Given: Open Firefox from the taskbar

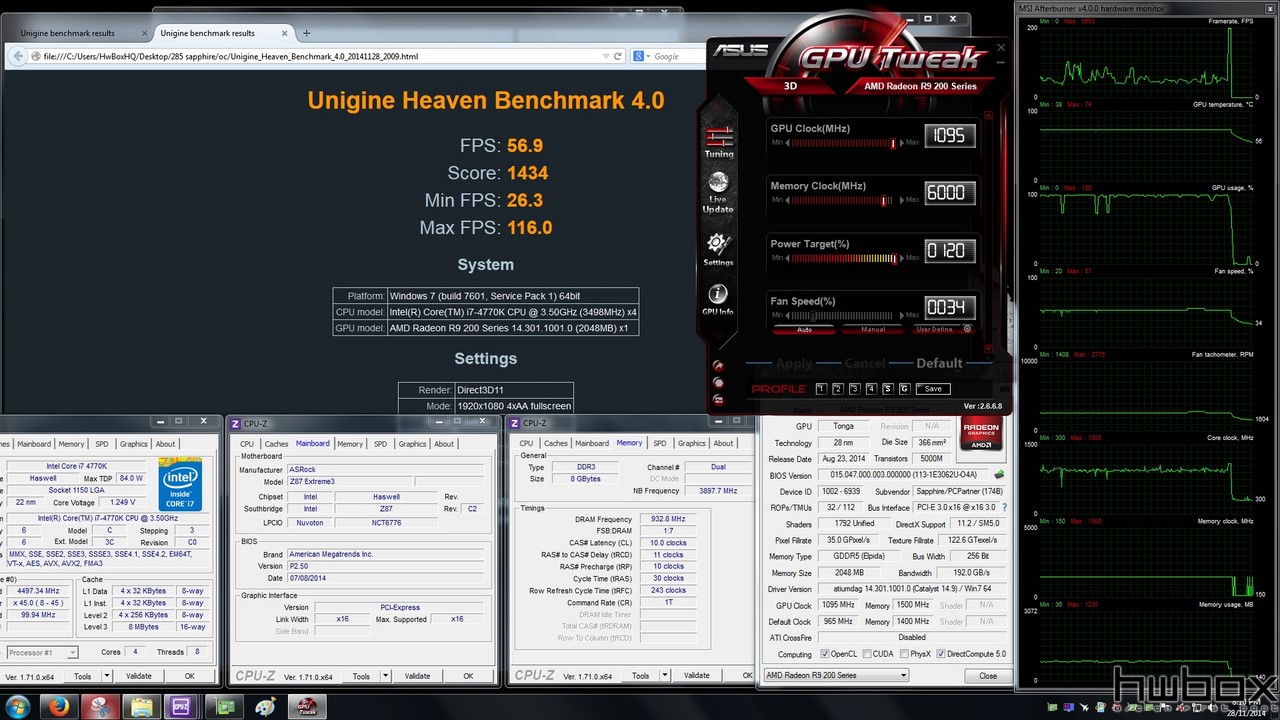Looking at the screenshot, I should pyautogui.click(x=58, y=706).
